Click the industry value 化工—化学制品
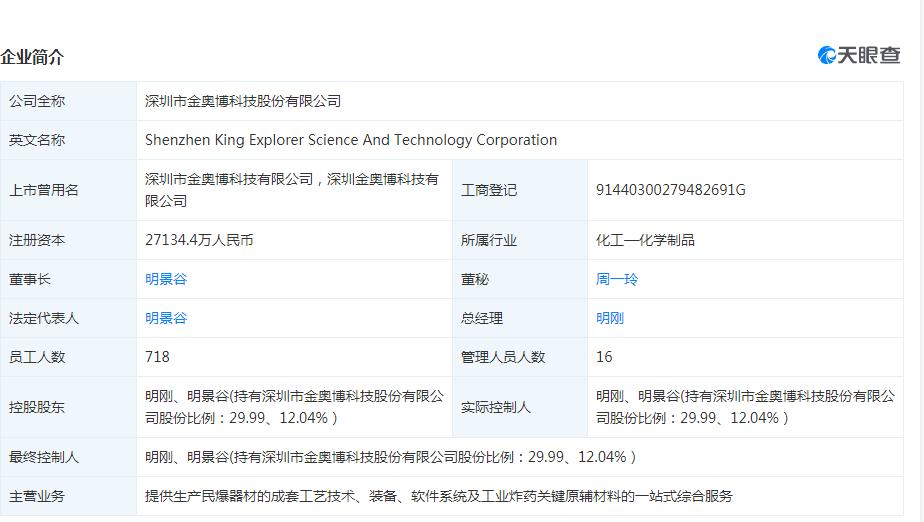Screen dimensions: 924x522 [645, 240]
